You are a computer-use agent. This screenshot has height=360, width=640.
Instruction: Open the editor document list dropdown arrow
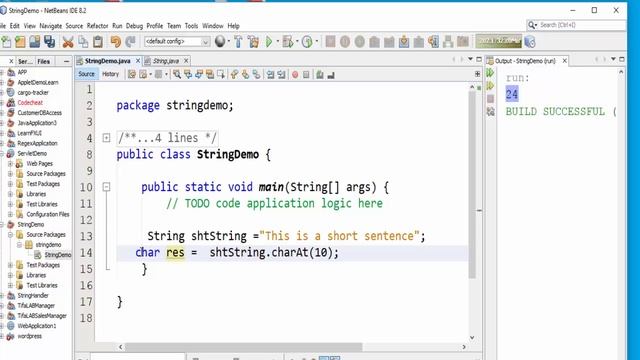tap(470, 60)
